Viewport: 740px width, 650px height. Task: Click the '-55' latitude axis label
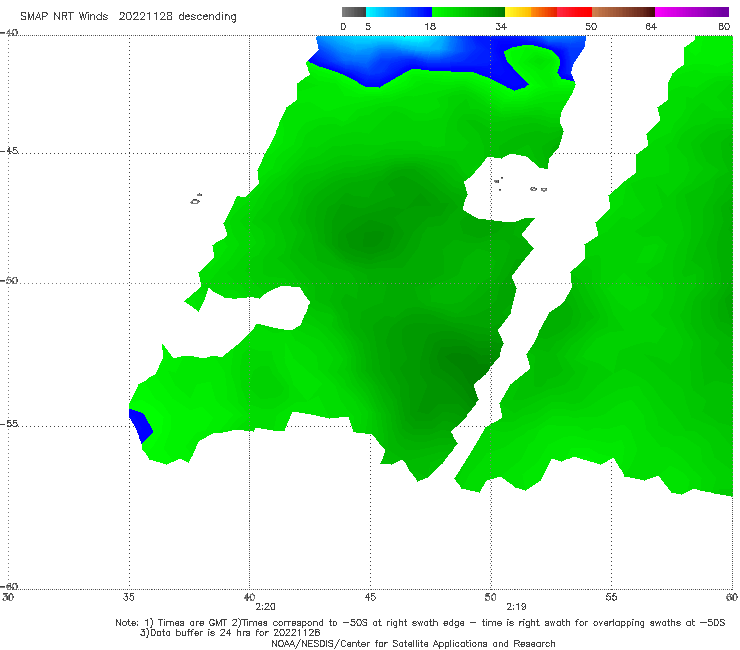(9, 424)
